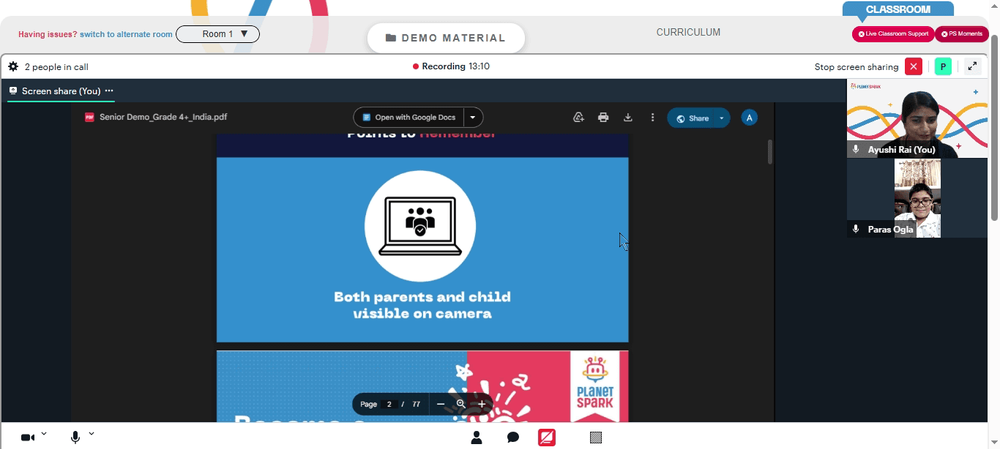
Task: Expand the Share options arrow
Action: (x=722, y=118)
